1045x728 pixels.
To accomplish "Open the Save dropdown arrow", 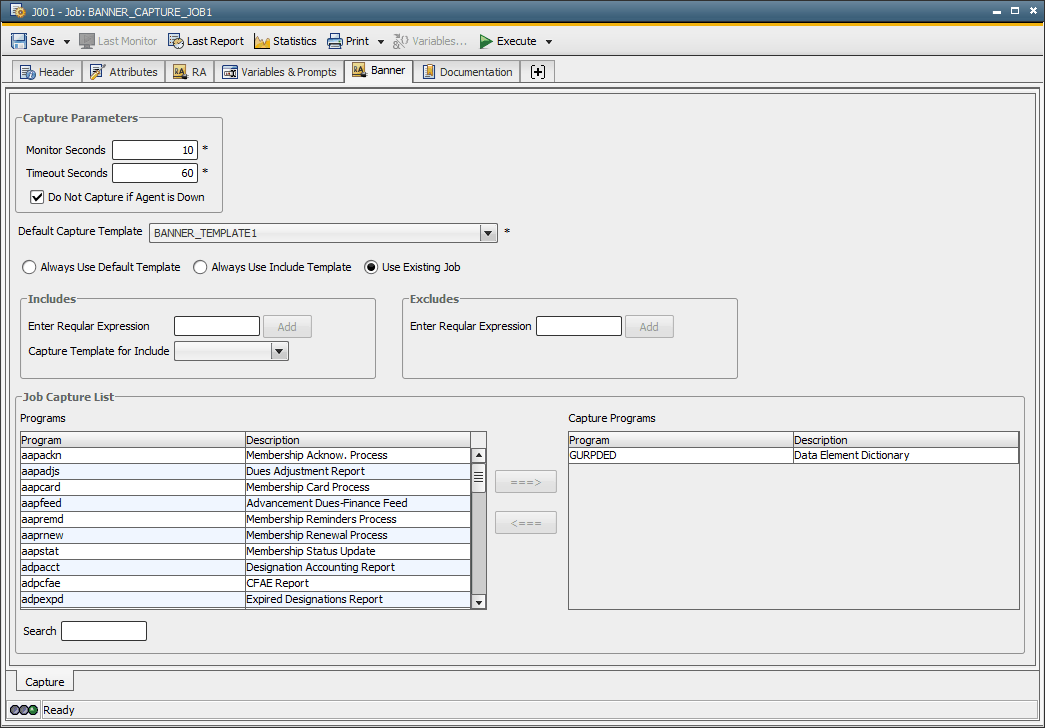I will (67, 41).
